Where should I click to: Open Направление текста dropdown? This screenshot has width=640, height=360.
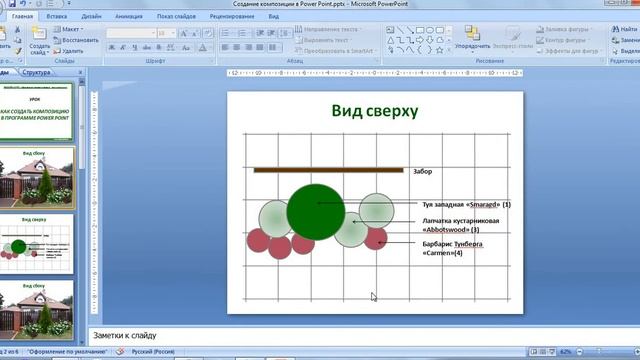[x=329, y=29]
